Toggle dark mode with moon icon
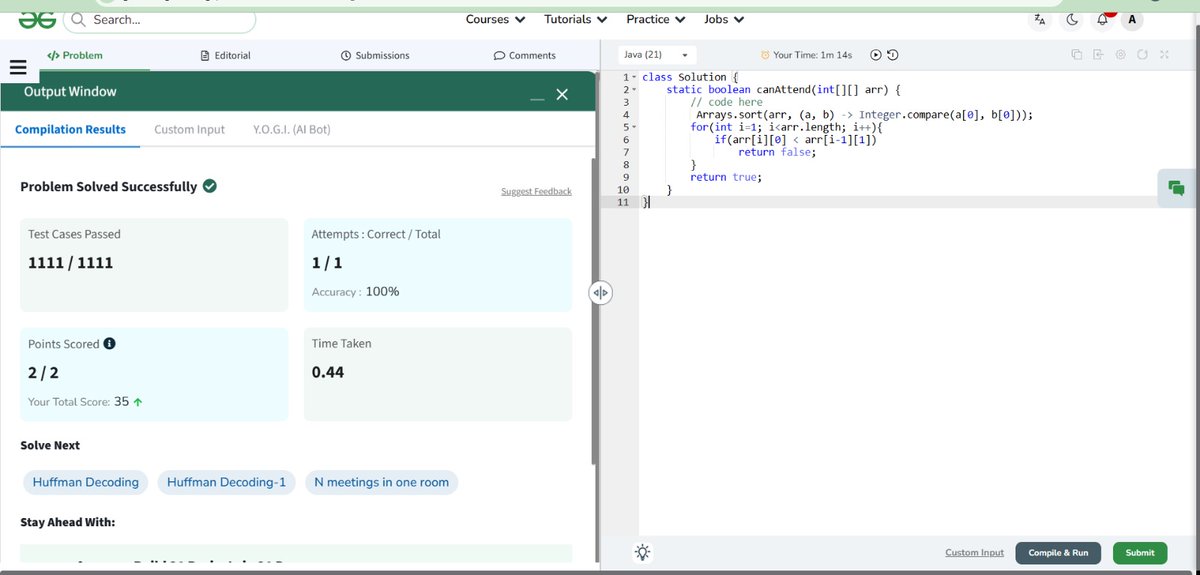Viewport: 1200px width, 575px height. 1072,19
